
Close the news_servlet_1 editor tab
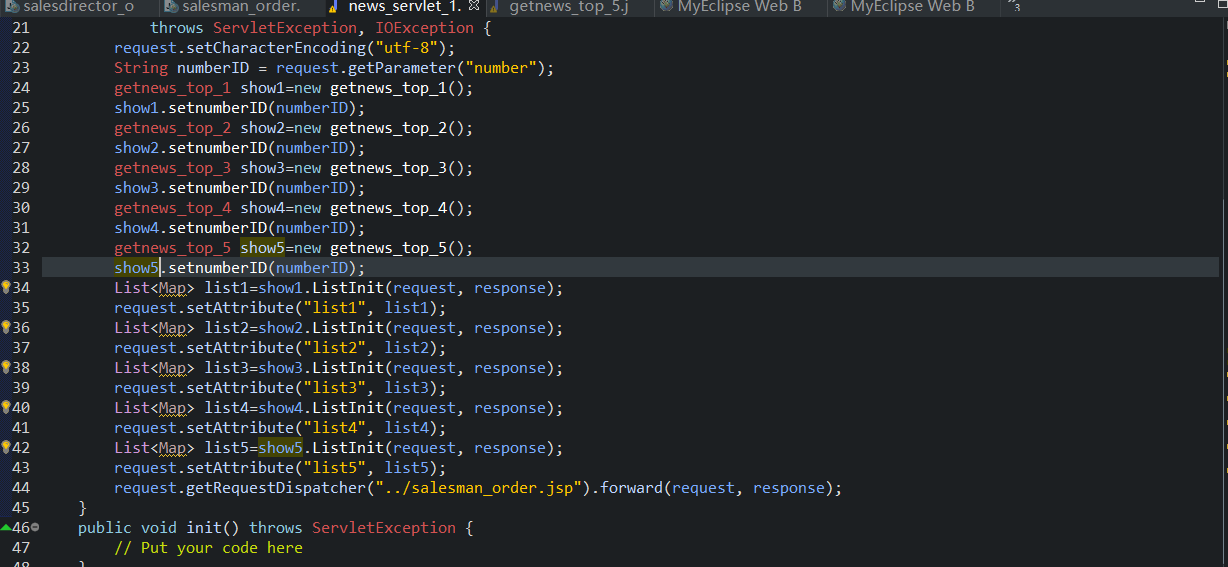coord(474,6)
